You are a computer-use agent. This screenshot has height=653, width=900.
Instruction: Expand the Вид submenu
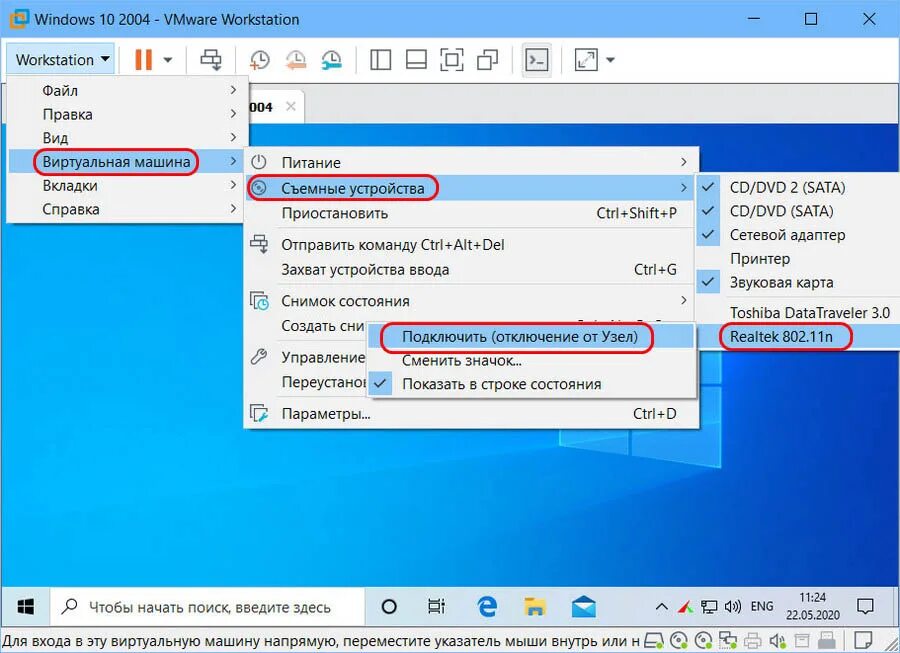pos(128,138)
